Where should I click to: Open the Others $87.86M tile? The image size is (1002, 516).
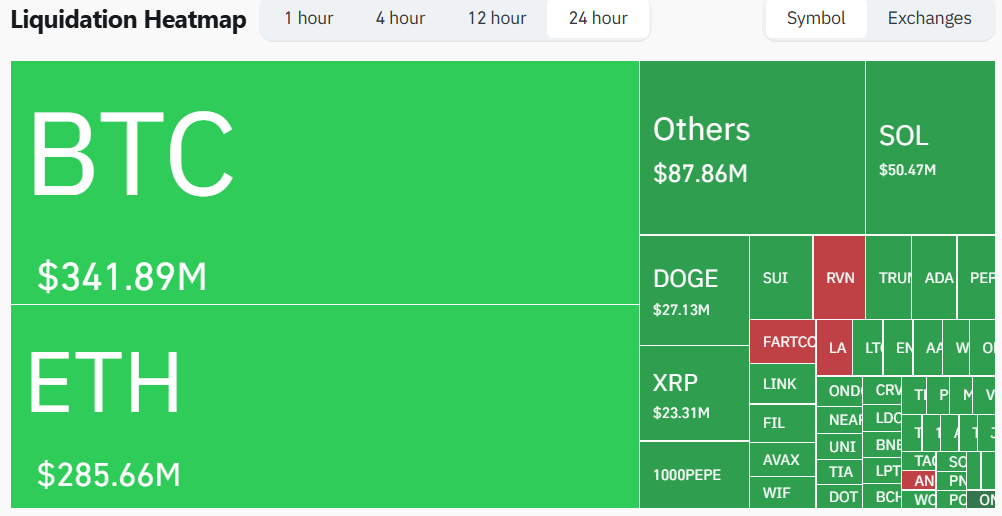[x=752, y=148]
